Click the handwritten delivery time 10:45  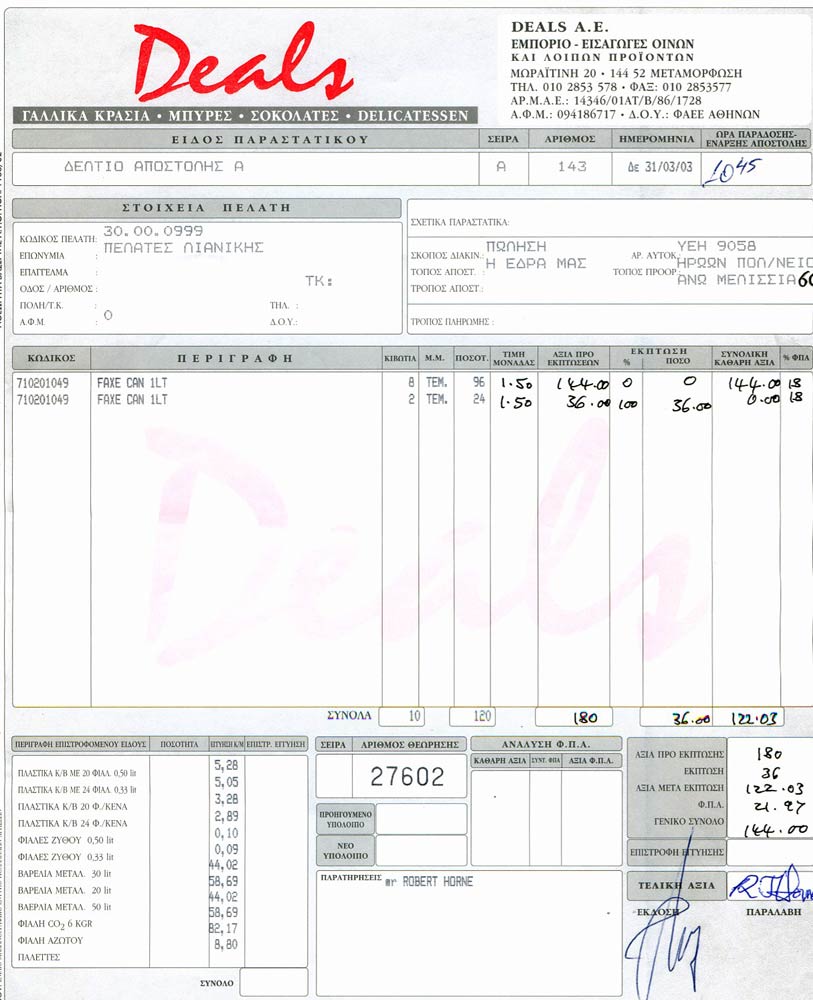pos(731,171)
